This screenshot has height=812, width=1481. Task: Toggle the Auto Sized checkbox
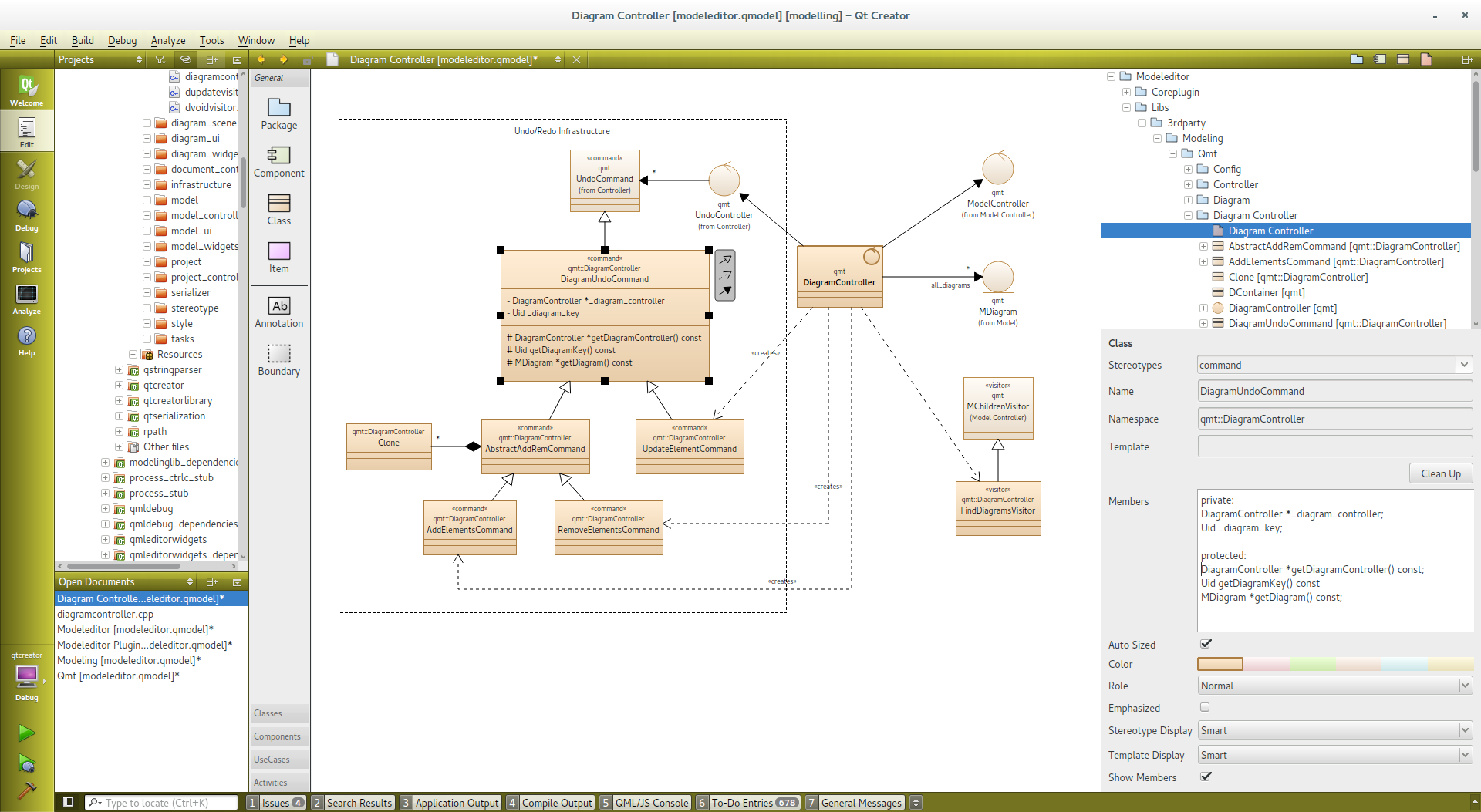[1206, 644]
